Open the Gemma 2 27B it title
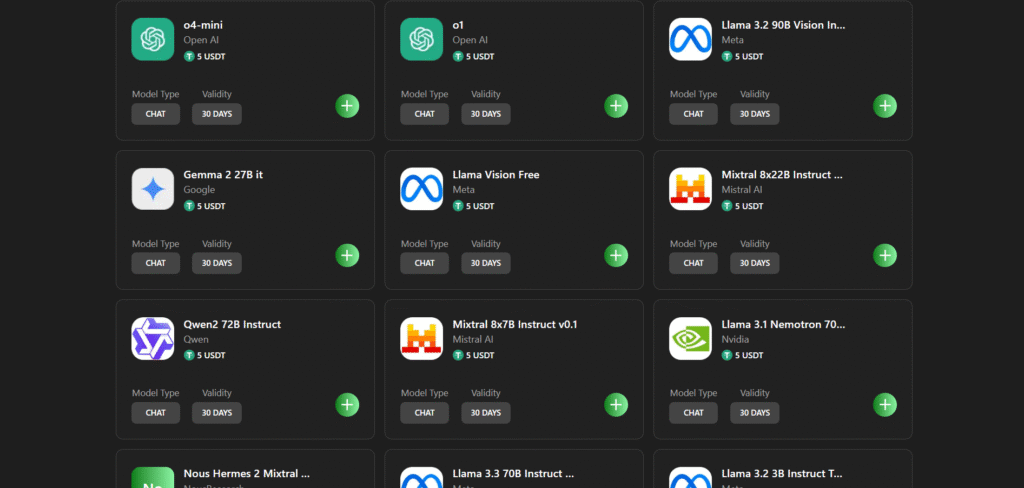Image resolution: width=1024 pixels, height=488 pixels. pos(223,175)
